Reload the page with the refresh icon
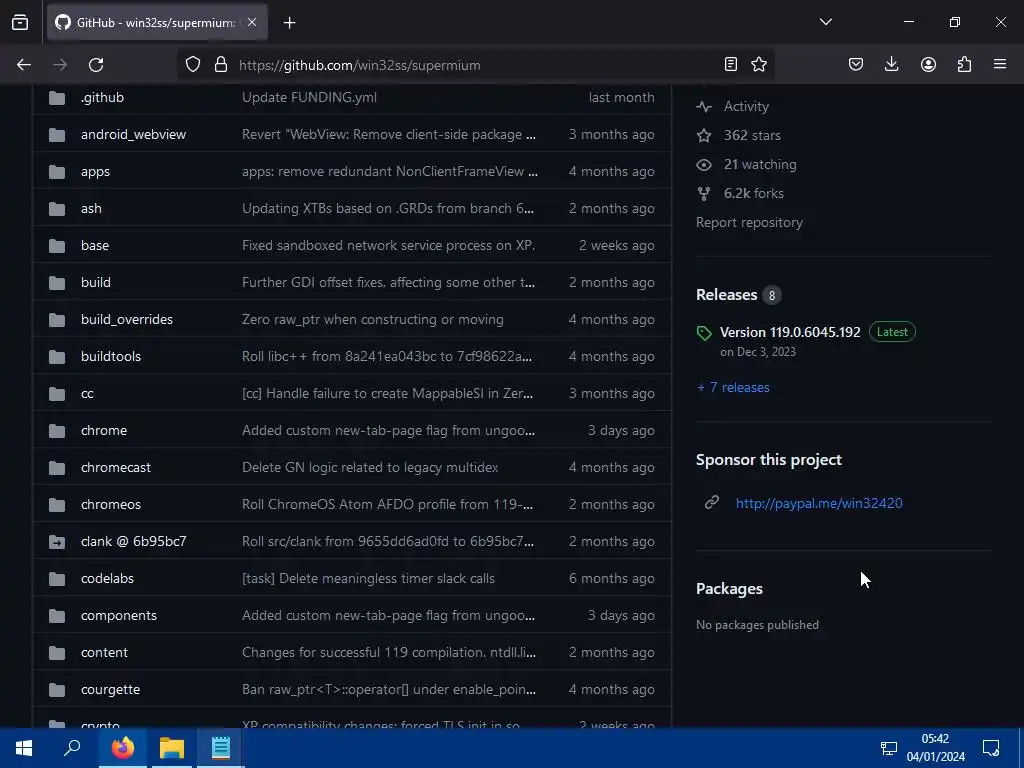The width and height of the screenshot is (1024, 768). point(96,65)
